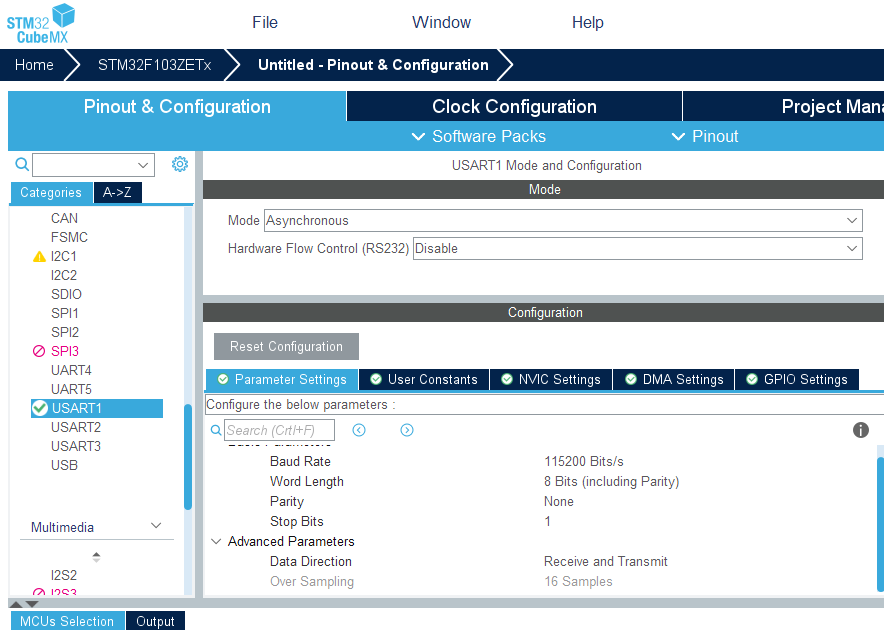Open the GPIO Settings tab
Screen dimensions: 884x630
tap(797, 380)
